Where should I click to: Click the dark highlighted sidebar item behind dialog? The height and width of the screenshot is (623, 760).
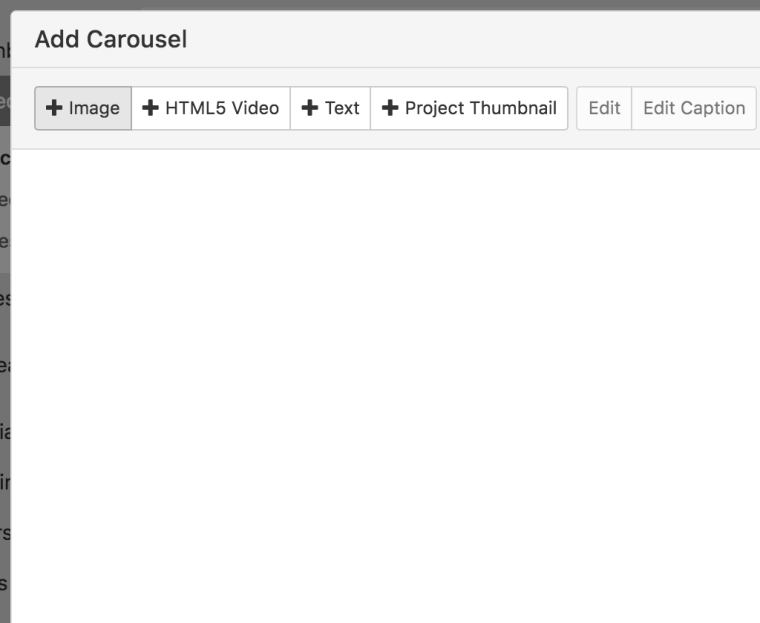[4, 101]
